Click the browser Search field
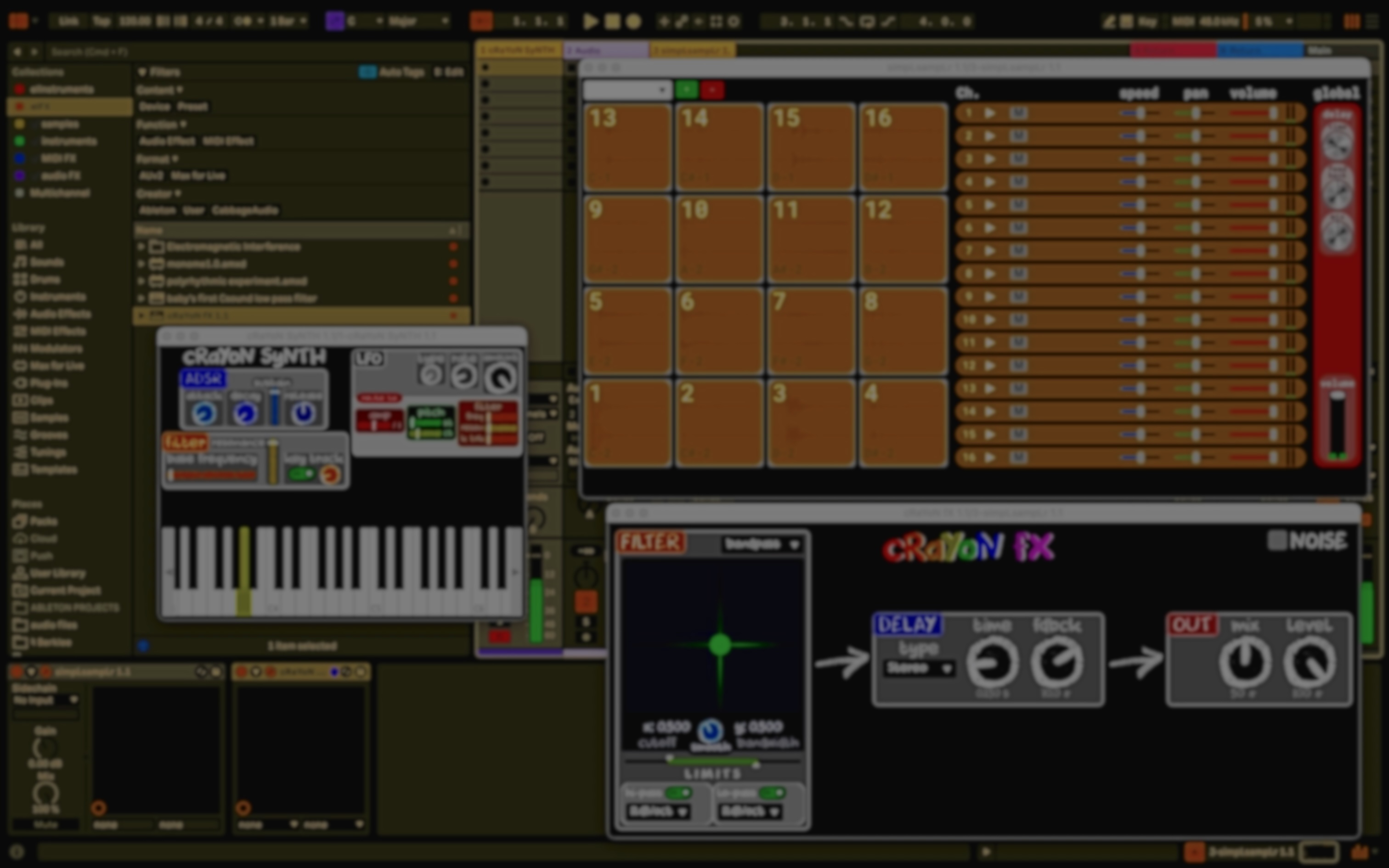The width and height of the screenshot is (1389, 868). point(258,51)
